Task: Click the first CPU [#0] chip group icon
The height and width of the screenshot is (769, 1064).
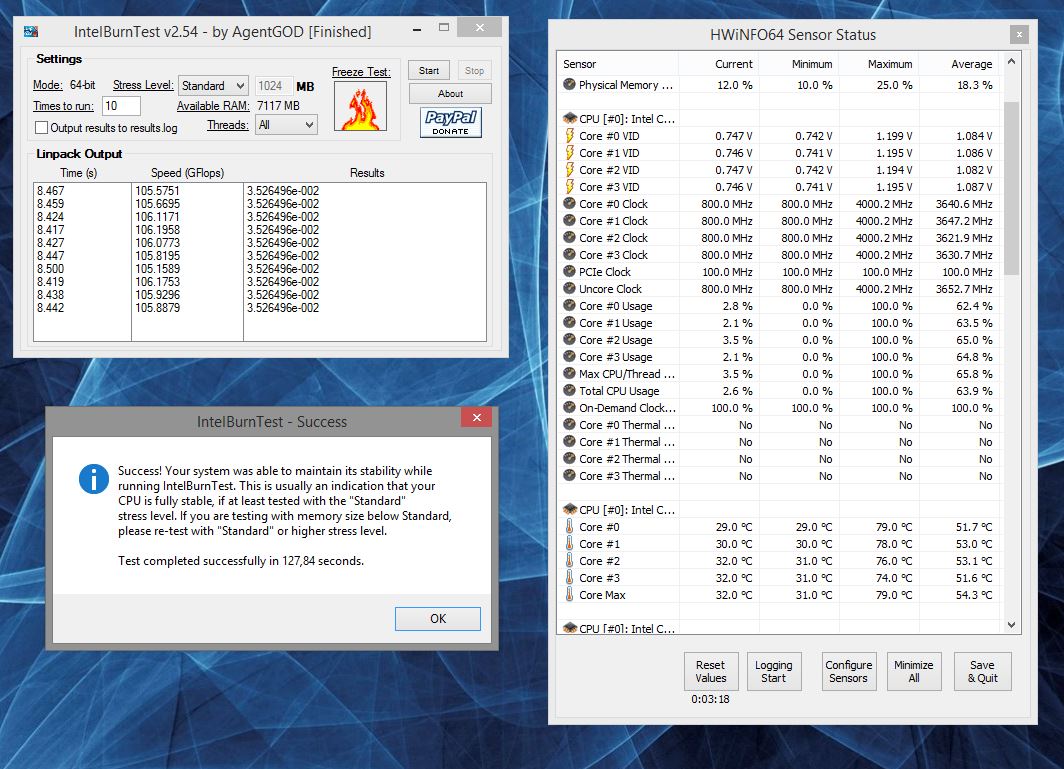Action: pos(569,119)
